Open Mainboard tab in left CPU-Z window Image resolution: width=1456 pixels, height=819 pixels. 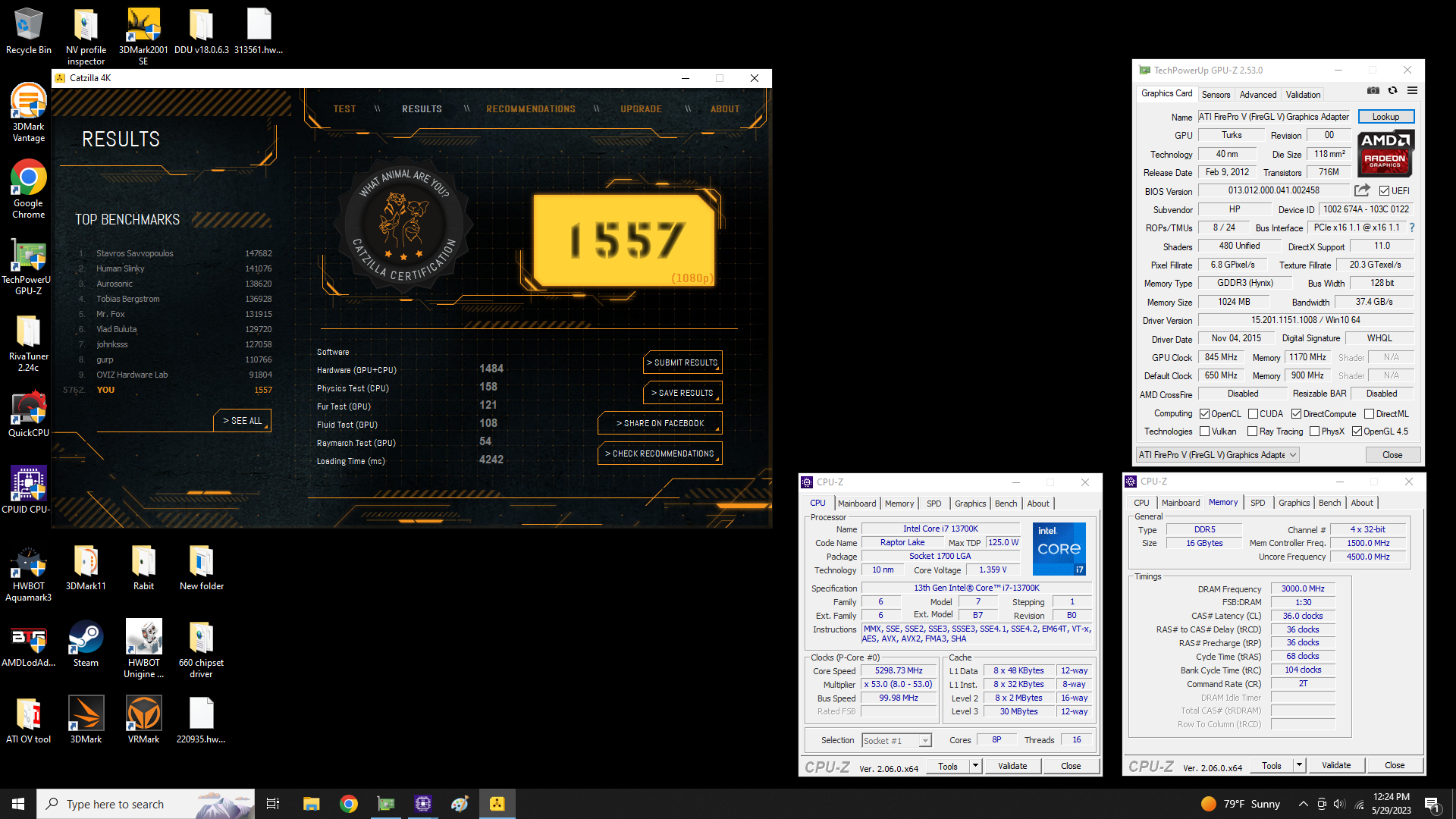(857, 504)
